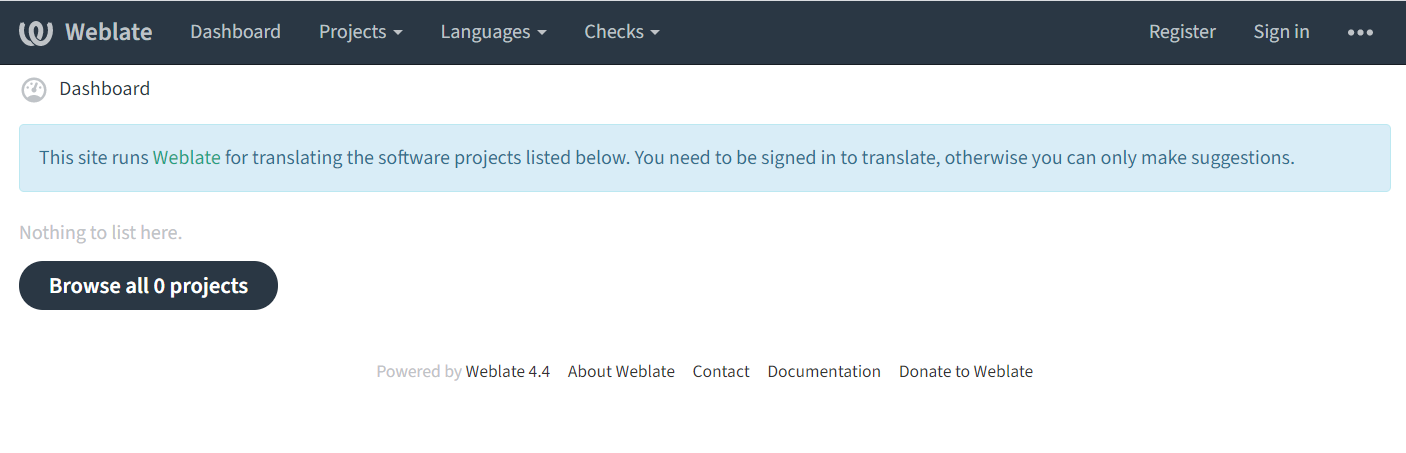This screenshot has height=453, width=1406.
Task: Open the Documentation footer link
Action: (824, 371)
